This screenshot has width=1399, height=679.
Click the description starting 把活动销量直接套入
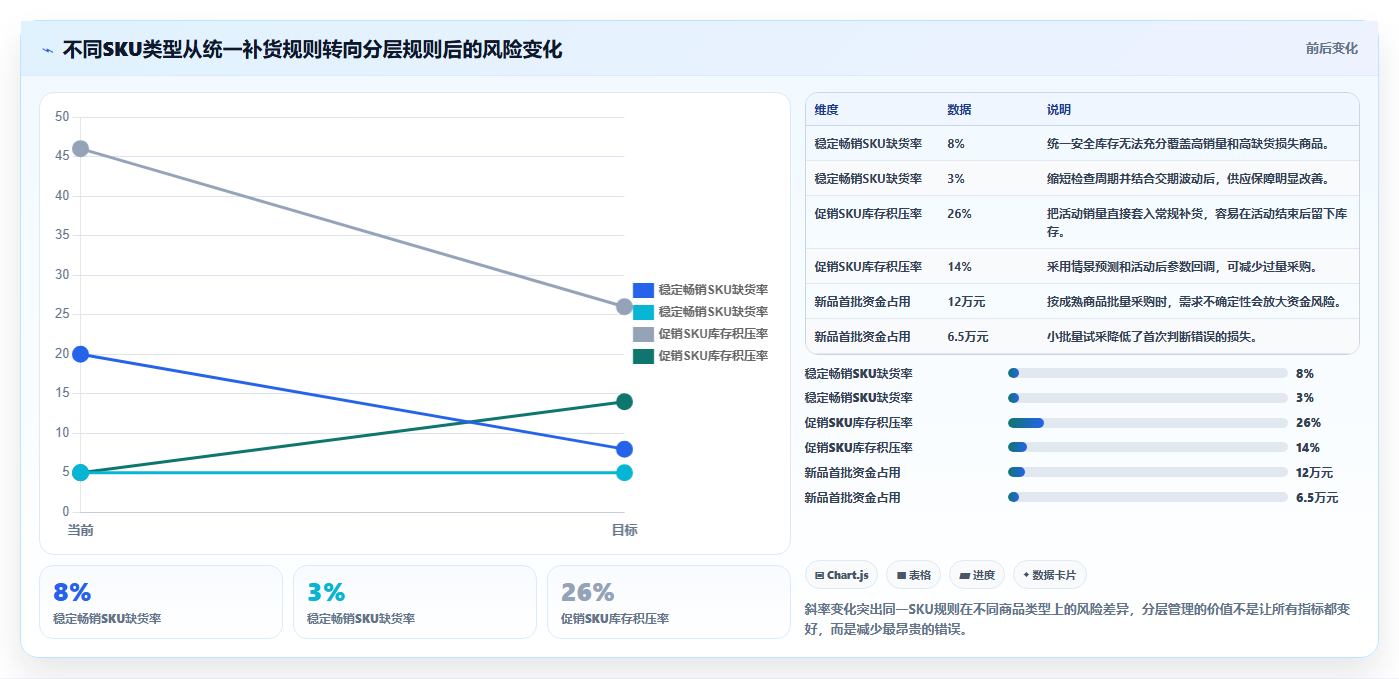coord(1197,223)
